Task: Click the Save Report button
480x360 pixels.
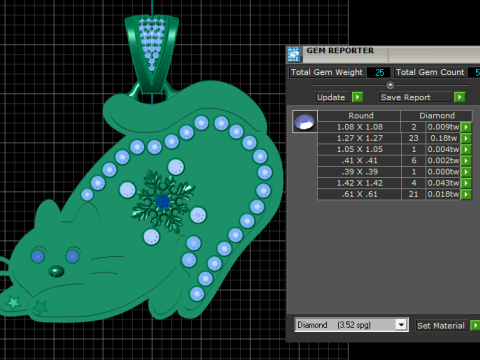Action: [x=416, y=97]
